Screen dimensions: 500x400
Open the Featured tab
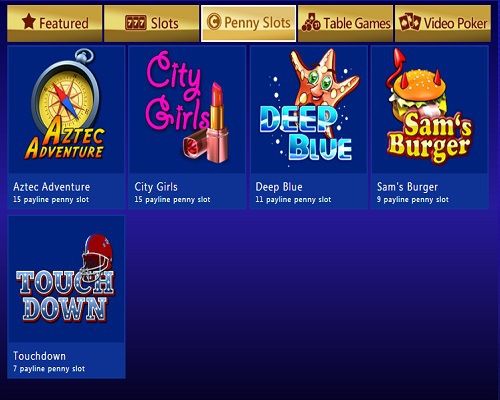[x=55, y=23]
